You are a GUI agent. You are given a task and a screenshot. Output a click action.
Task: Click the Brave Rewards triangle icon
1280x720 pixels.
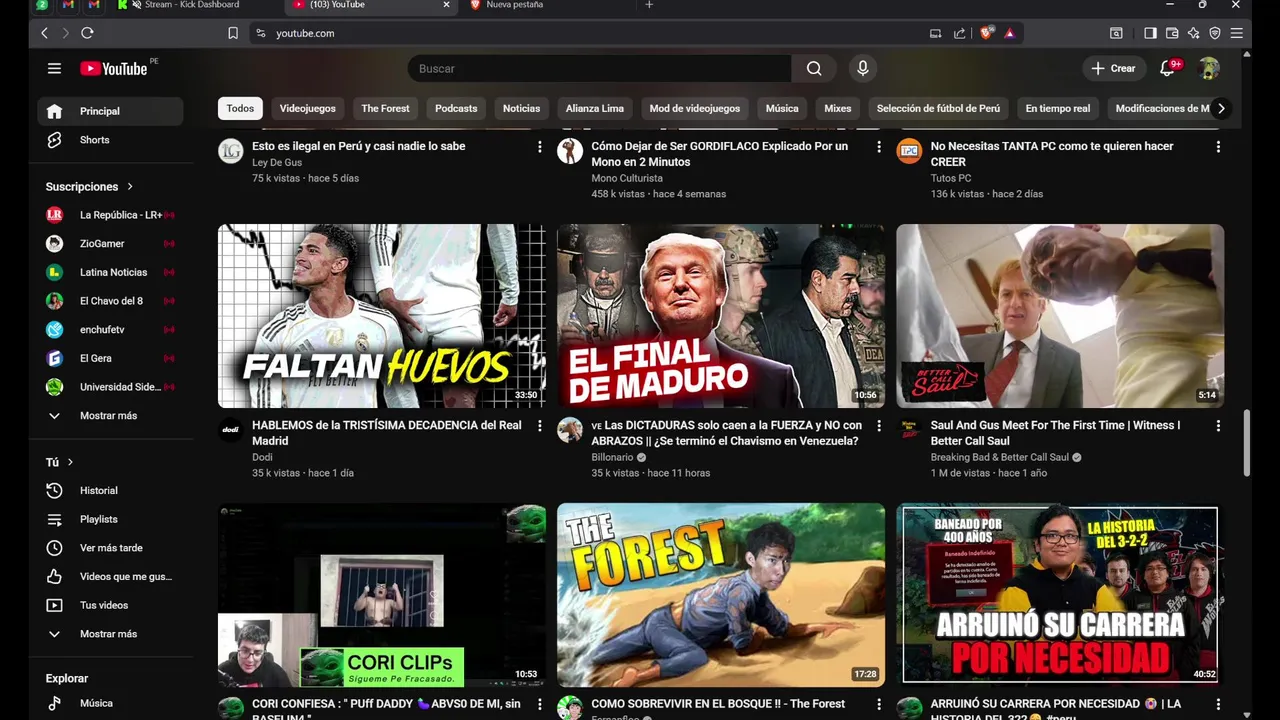coord(1009,33)
